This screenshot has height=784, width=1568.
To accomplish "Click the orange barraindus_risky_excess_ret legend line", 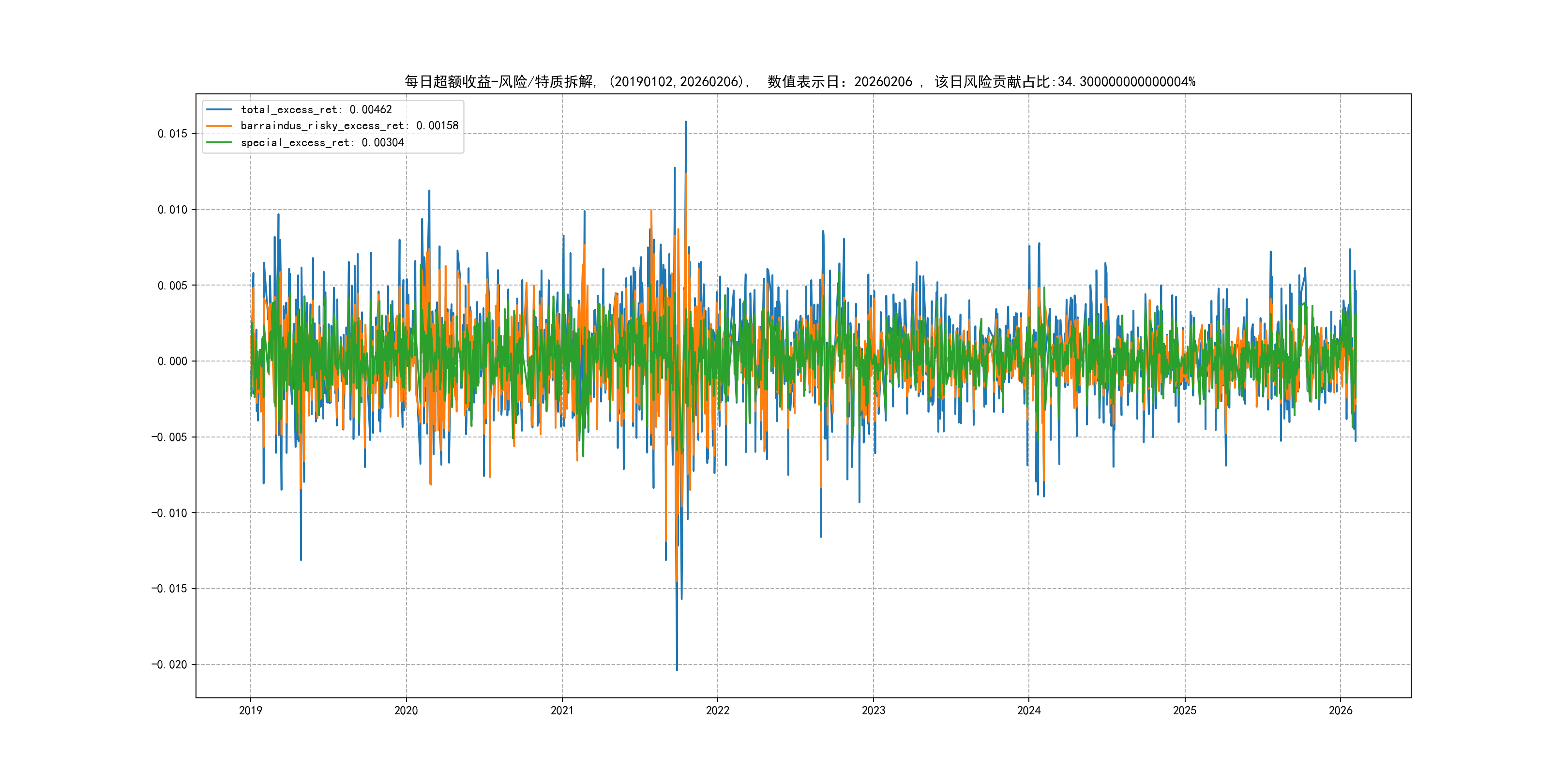I will coord(219,126).
